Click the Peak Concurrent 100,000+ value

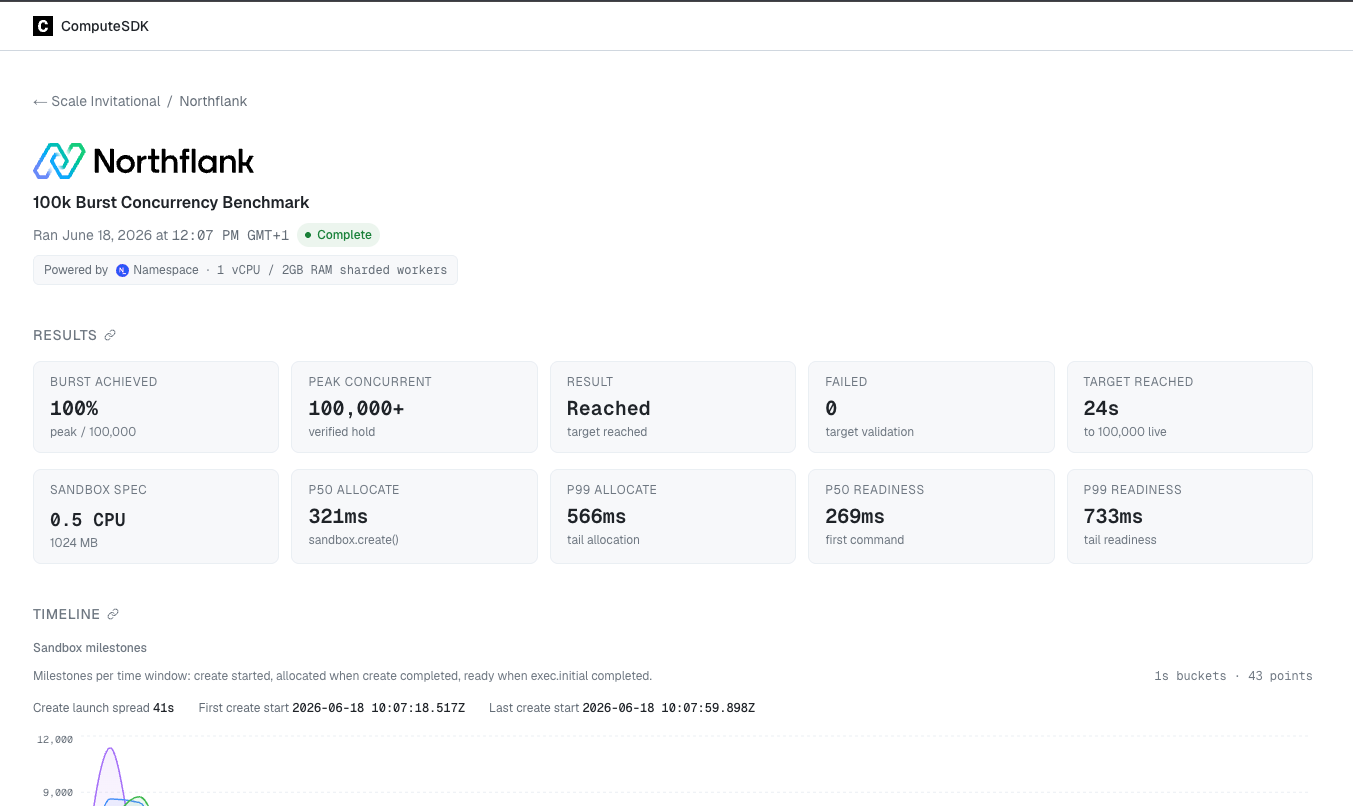(356, 408)
